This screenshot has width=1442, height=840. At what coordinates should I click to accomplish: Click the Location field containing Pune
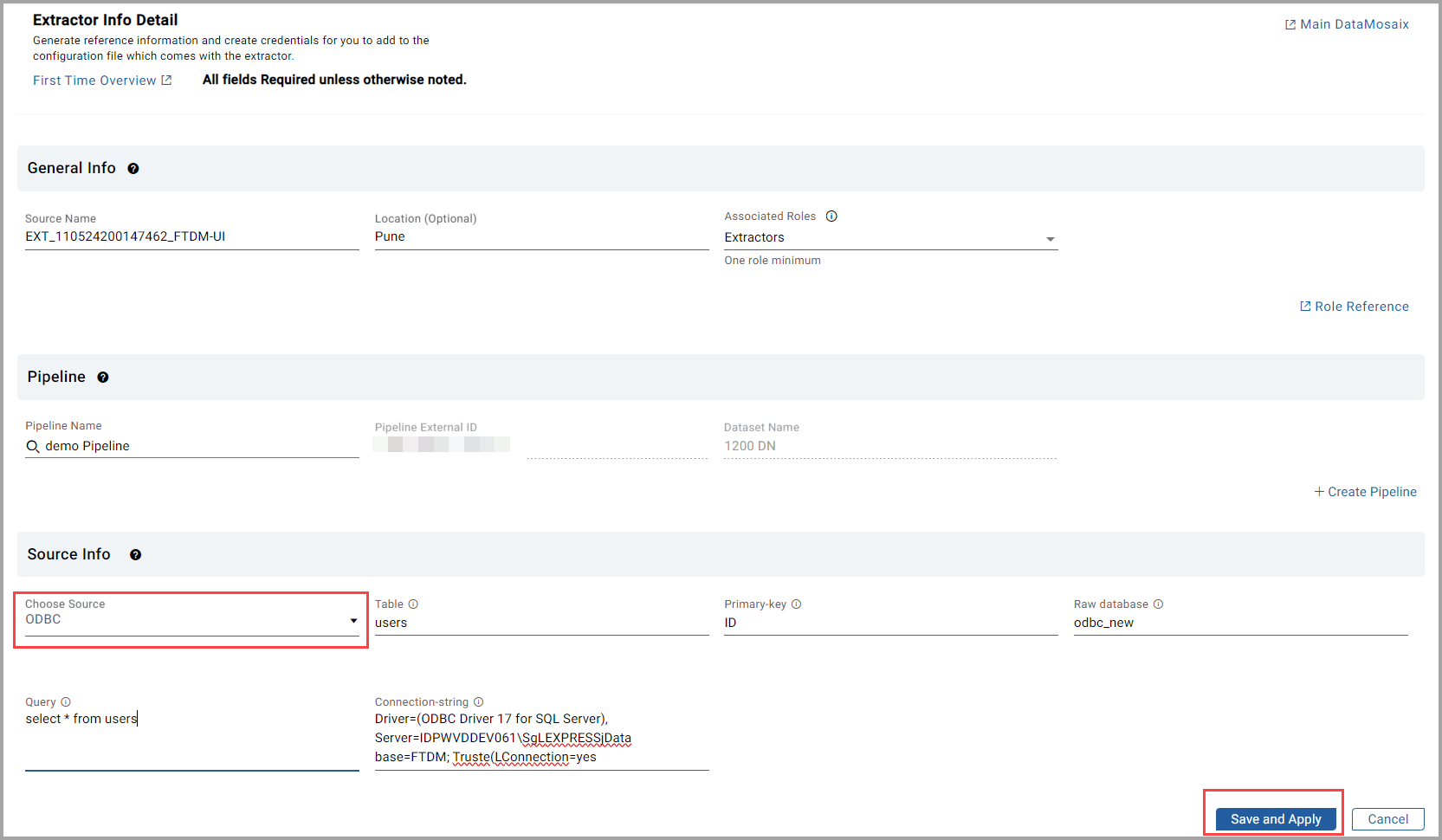(540, 237)
